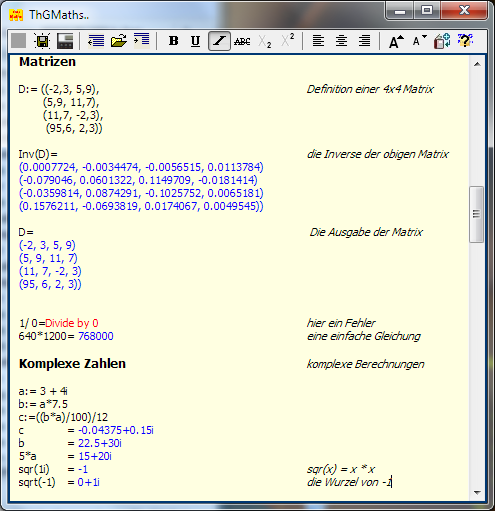This screenshot has width=495, height=511.
Task: Increase font size with large A icon
Action: (x=396, y=41)
